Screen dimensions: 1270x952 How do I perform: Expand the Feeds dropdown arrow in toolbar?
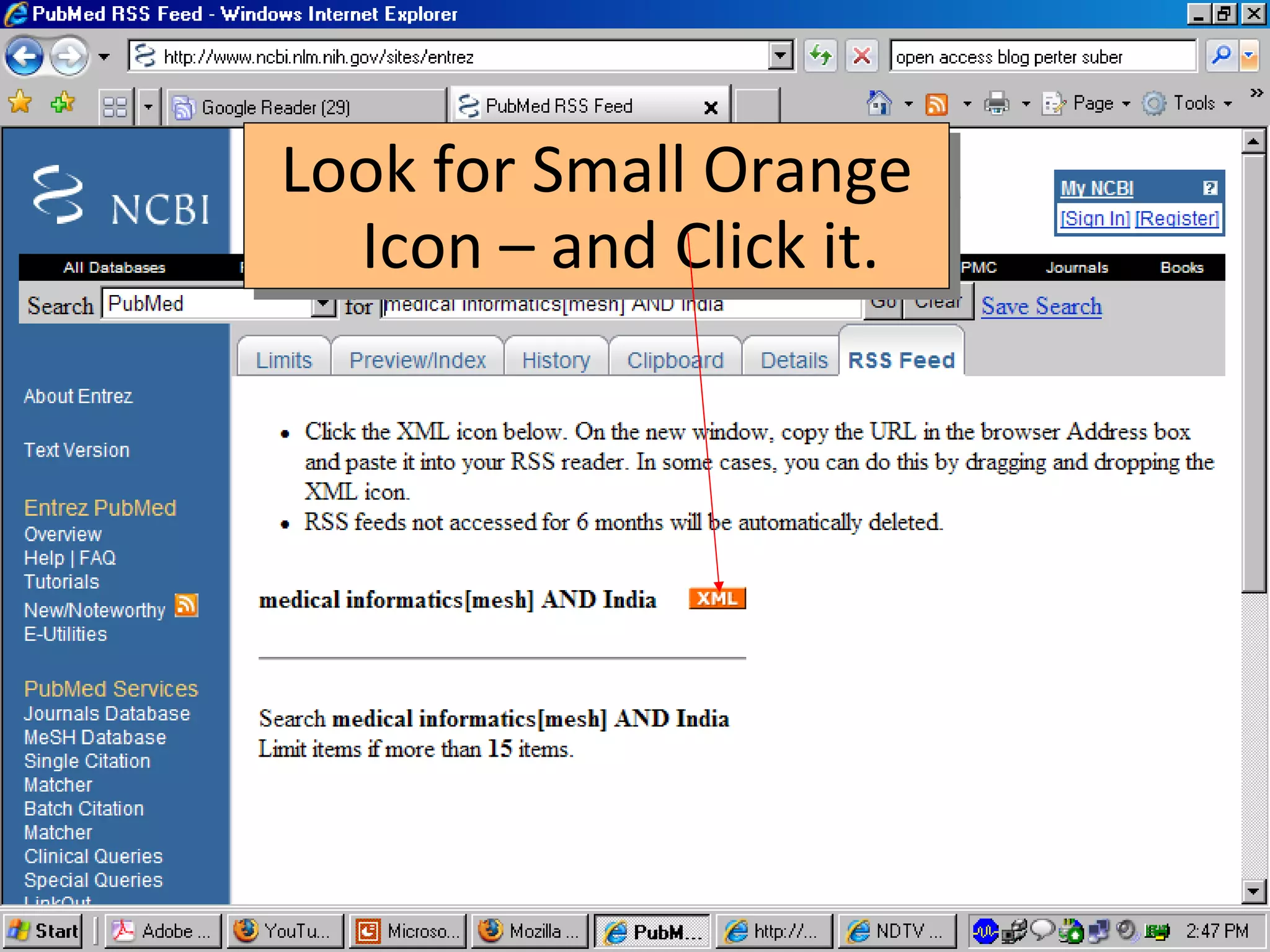[x=967, y=104]
